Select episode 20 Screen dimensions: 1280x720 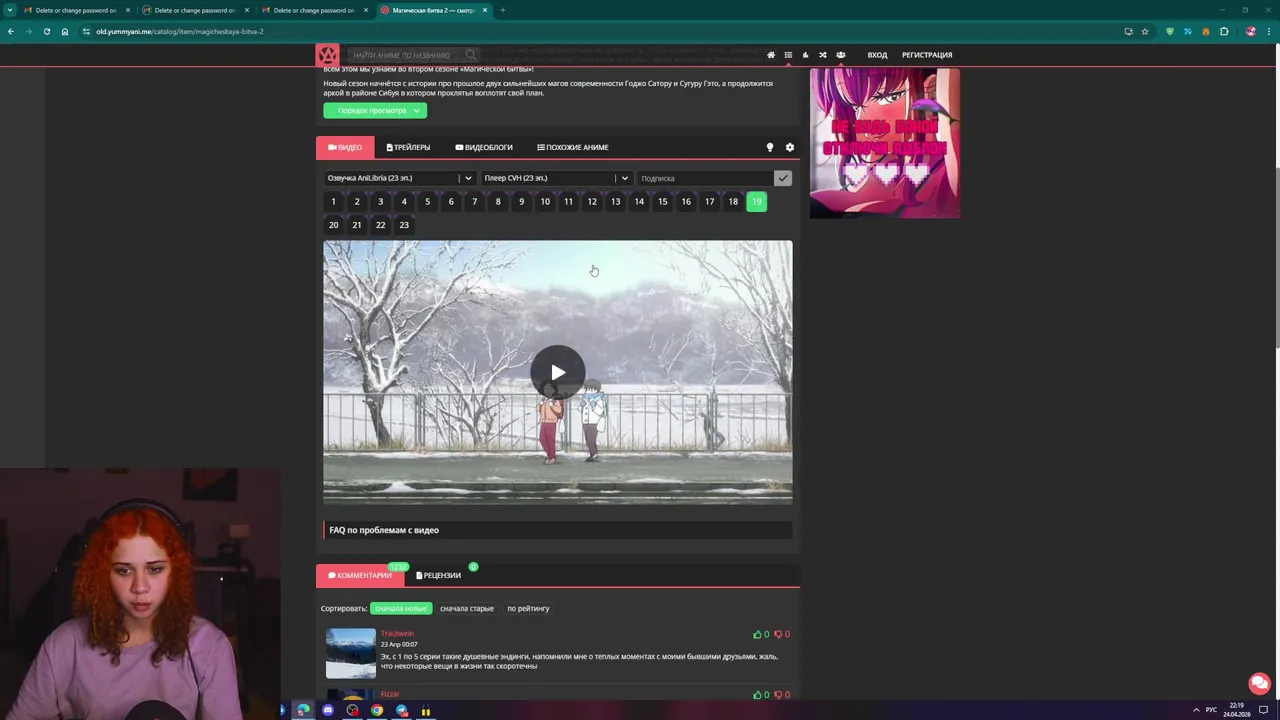[333, 225]
